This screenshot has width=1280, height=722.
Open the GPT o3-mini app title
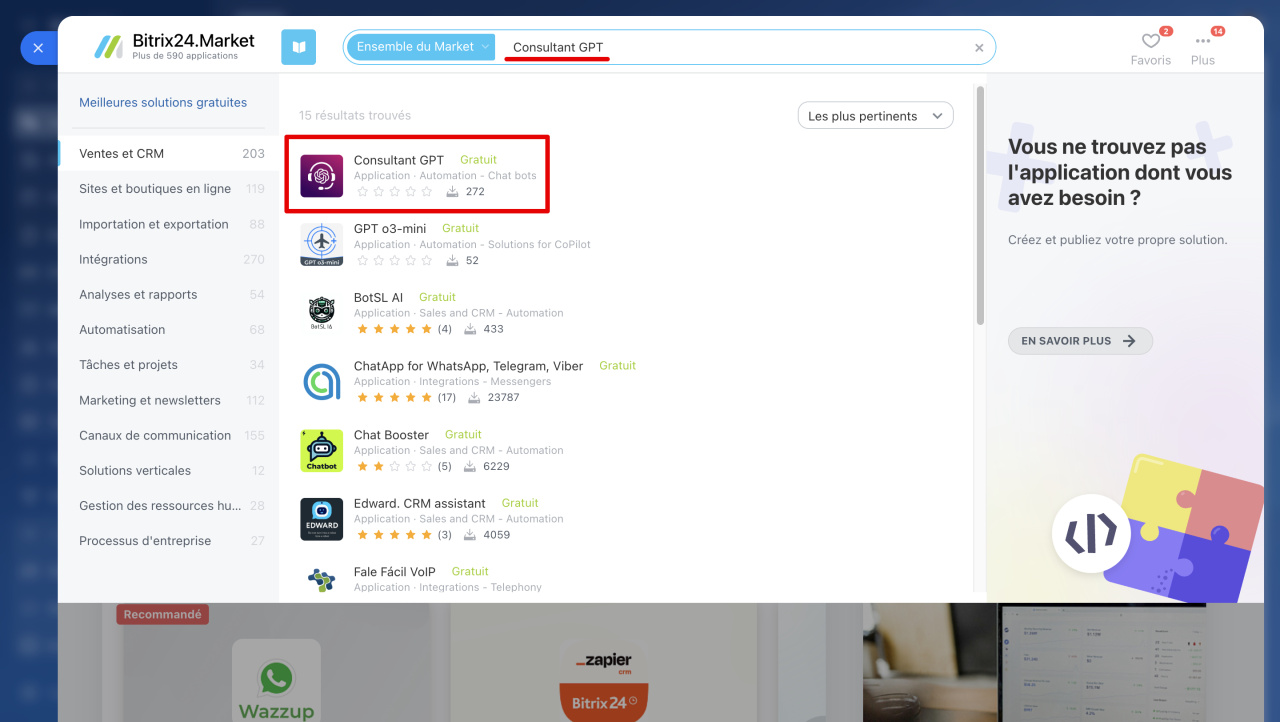click(390, 229)
